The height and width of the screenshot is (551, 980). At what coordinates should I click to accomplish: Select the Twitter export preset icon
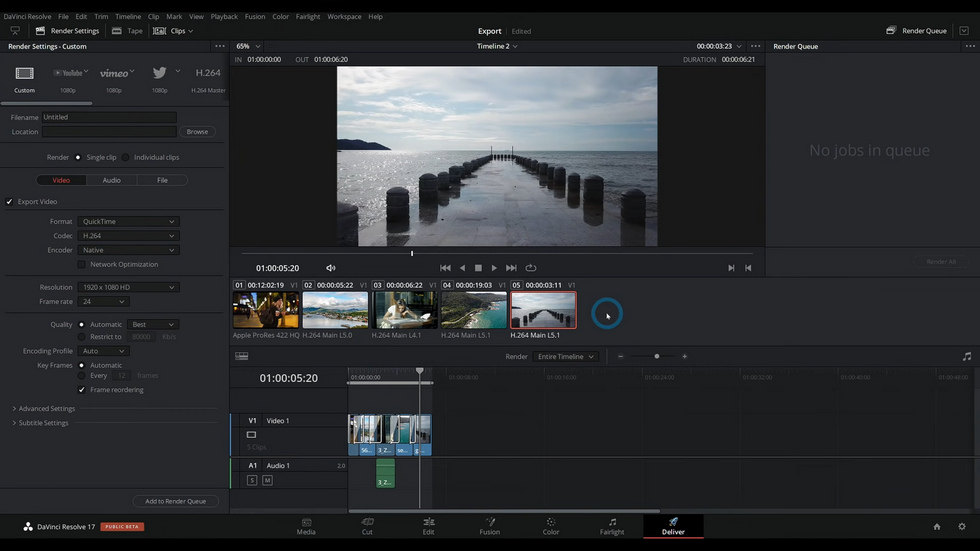pos(159,73)
